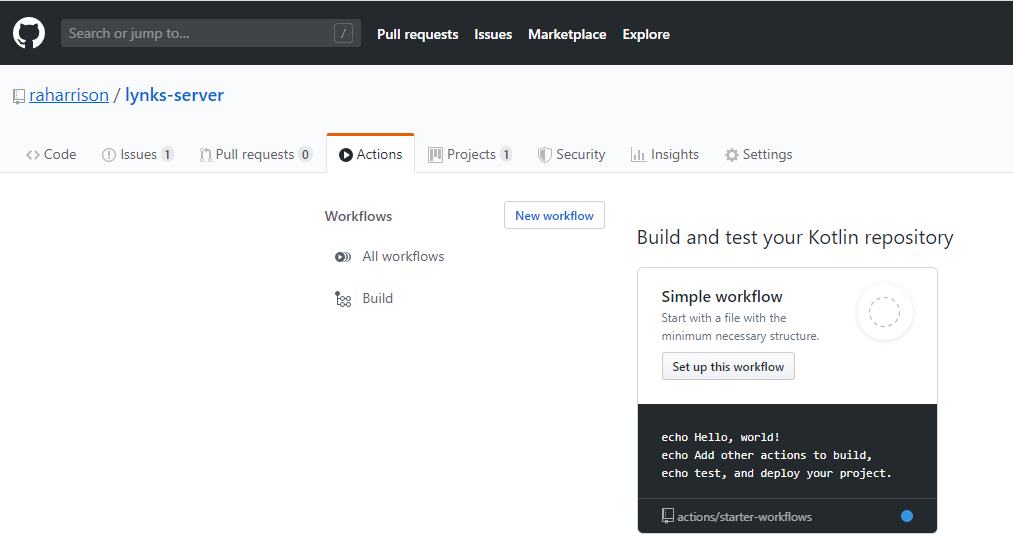Open the lynks-server repository link
The image size is (1013, 559).
click(174, 95)
